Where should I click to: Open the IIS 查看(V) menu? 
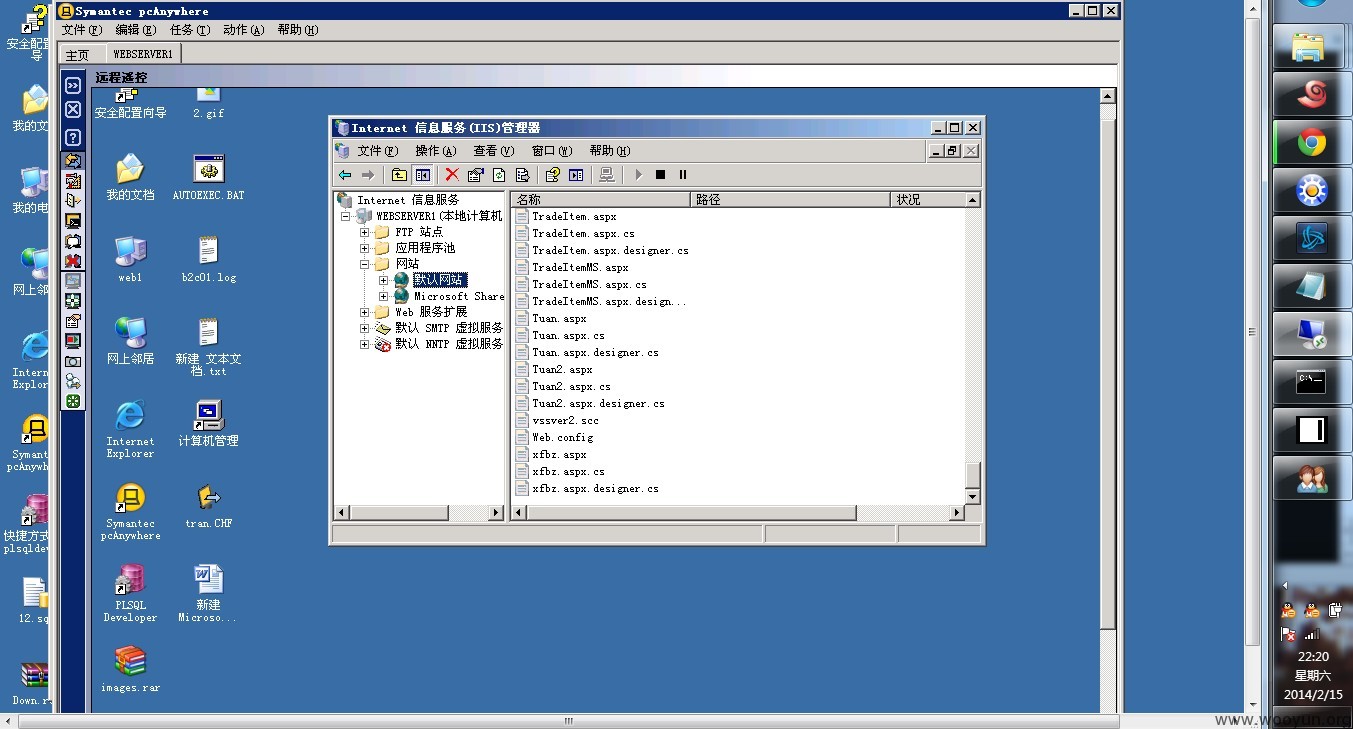click(x=493, y=151)
